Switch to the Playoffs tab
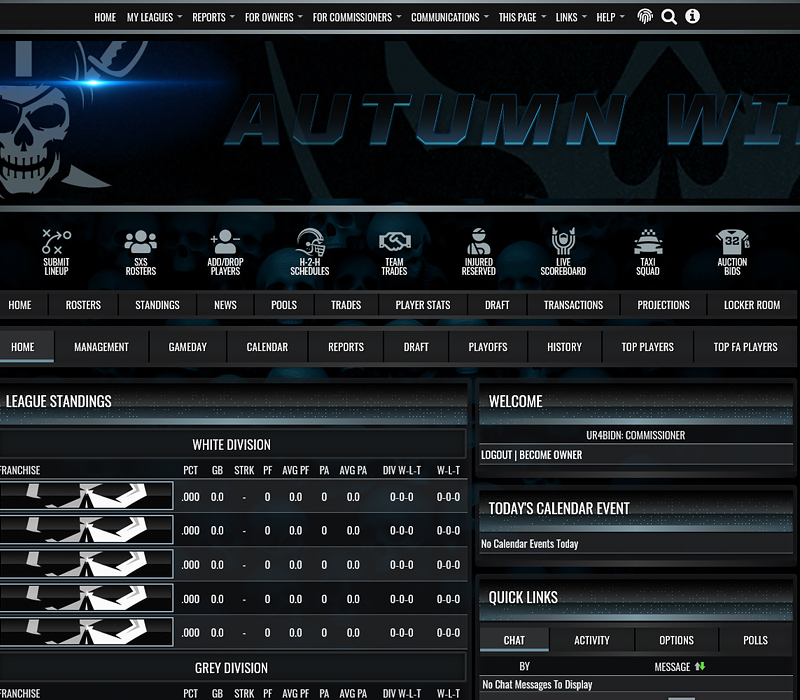The height and width of the screenshot is (700, 800). pyautogui.click(x=488, y=346)
